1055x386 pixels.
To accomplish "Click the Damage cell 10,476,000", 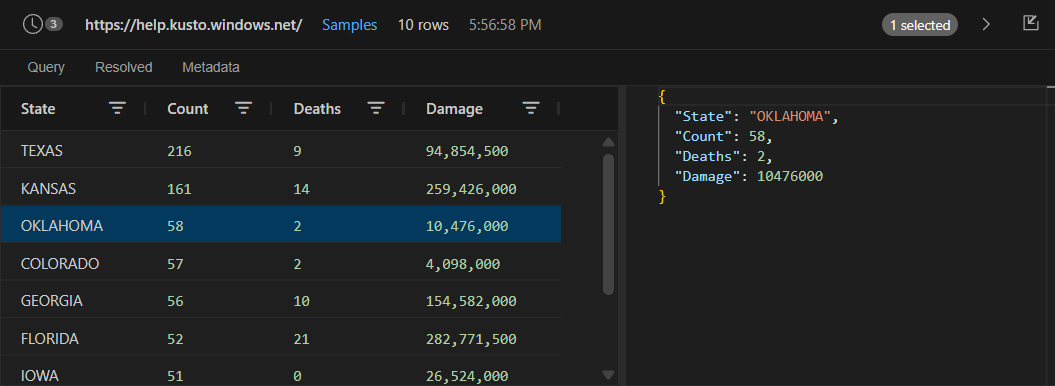I will 467,226.
